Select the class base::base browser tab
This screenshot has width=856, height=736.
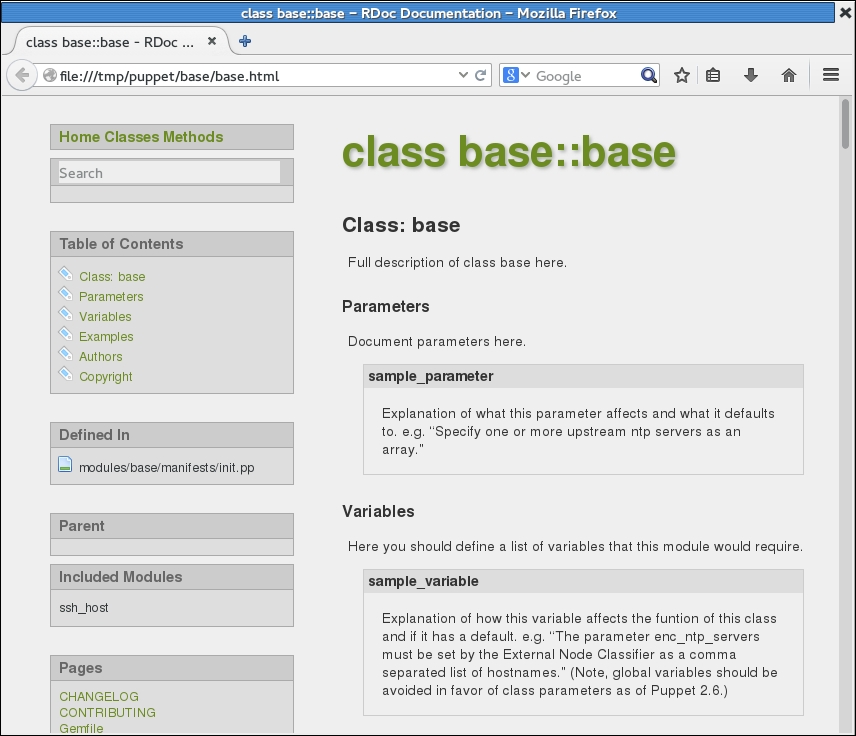[x=110, y=42]
